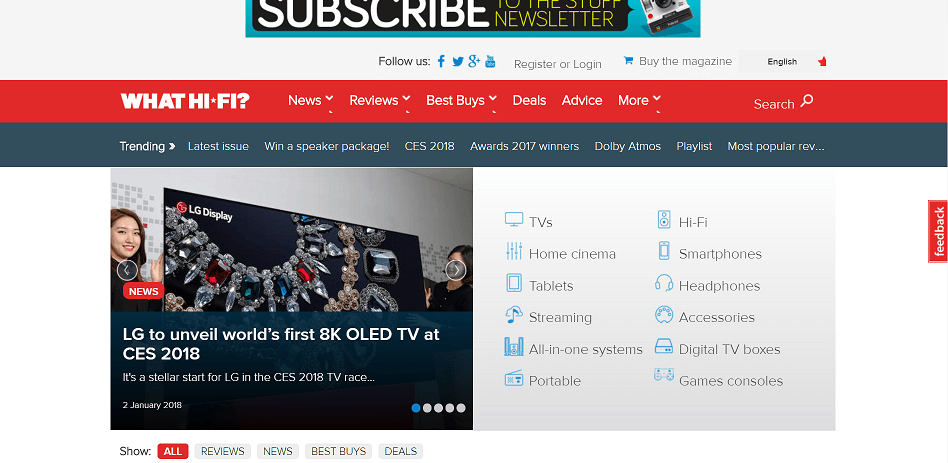Click the Search magnifier icon
The image size is (948, 463).
click(x=807, y=101)
